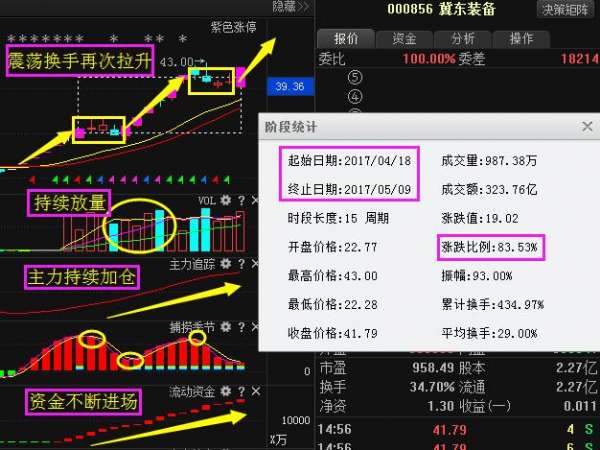Show help for 流动资金 indicator

click(240, 390)
